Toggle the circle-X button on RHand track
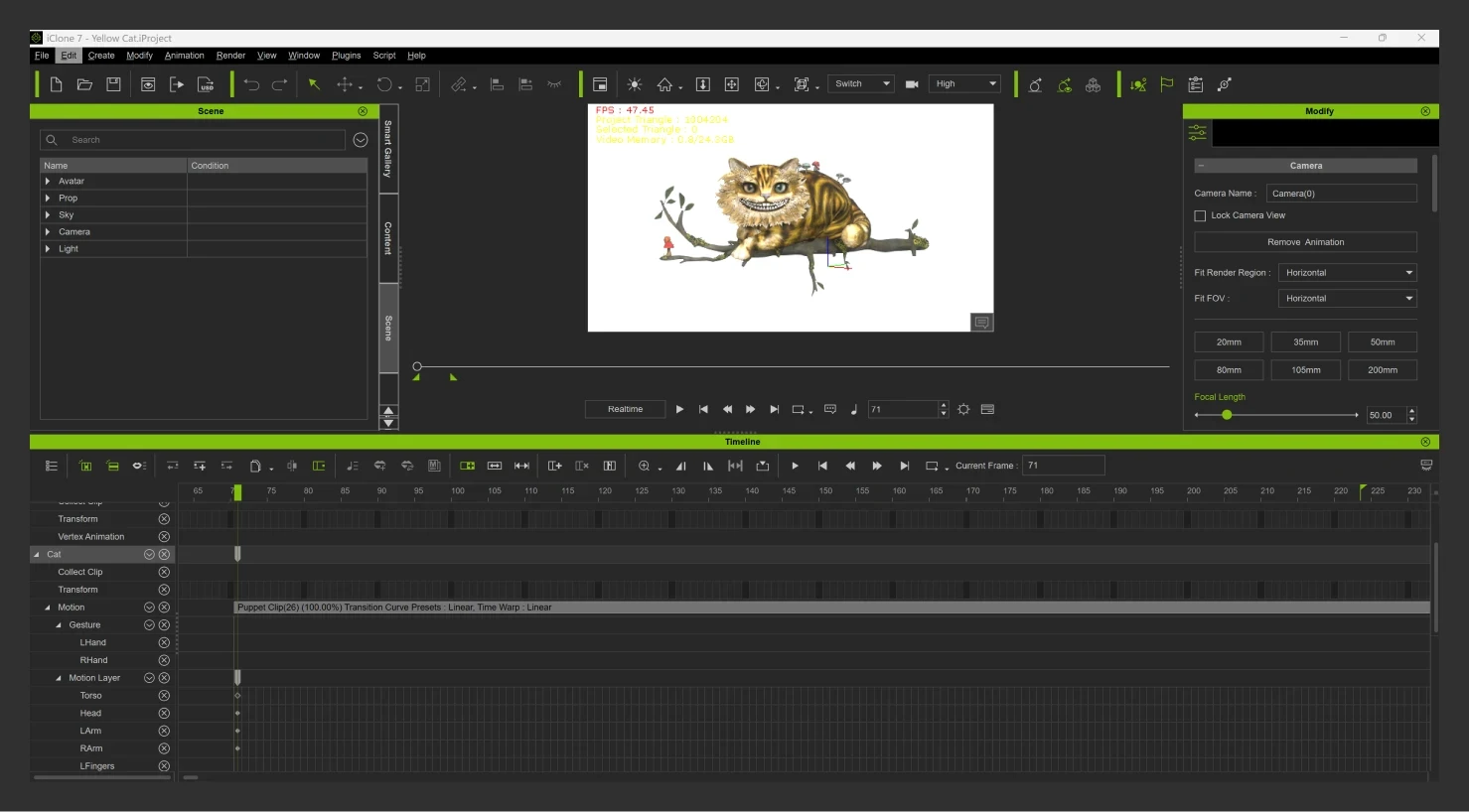Viewport: 1469px width, 812px height. 164,660
